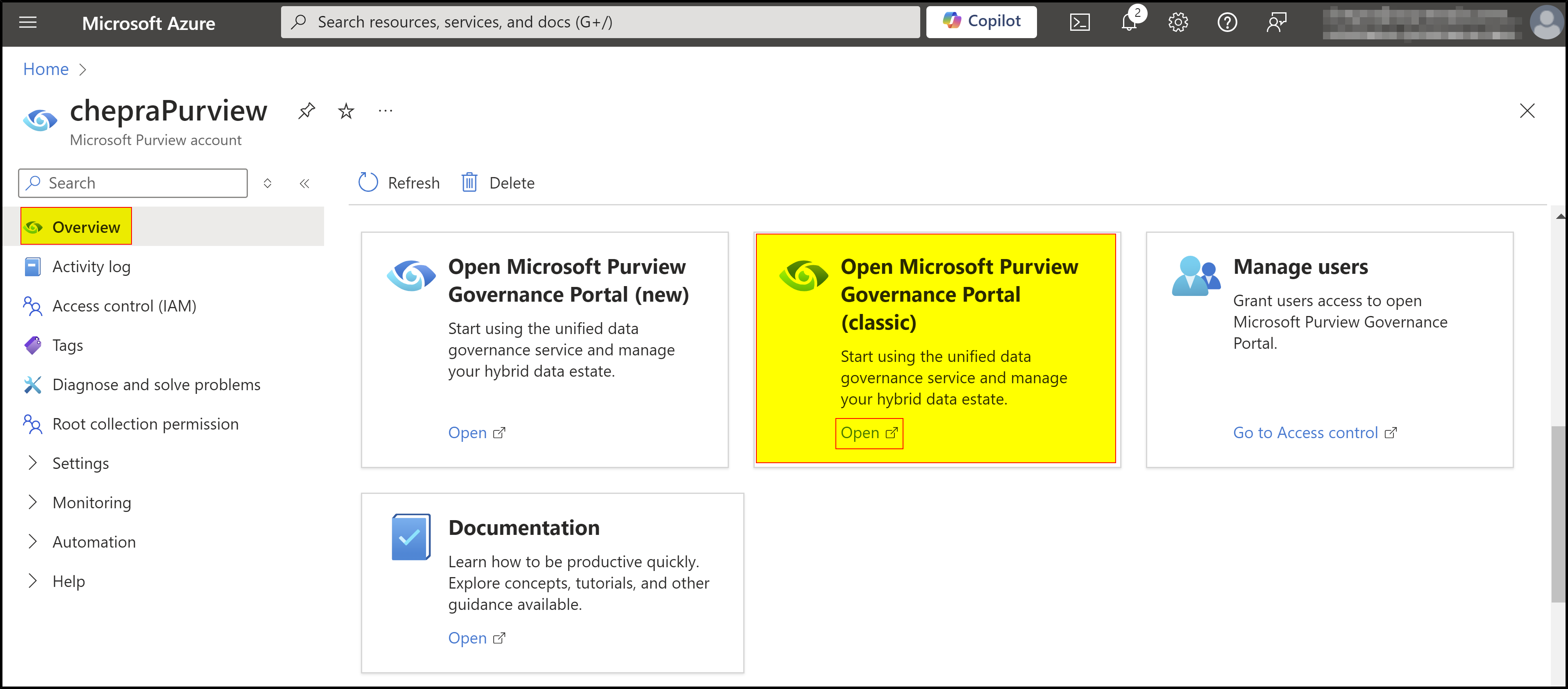Screen dimensions: 1568x689
Task: Click Documentation book icon
Action: click(x=411, y=537)
